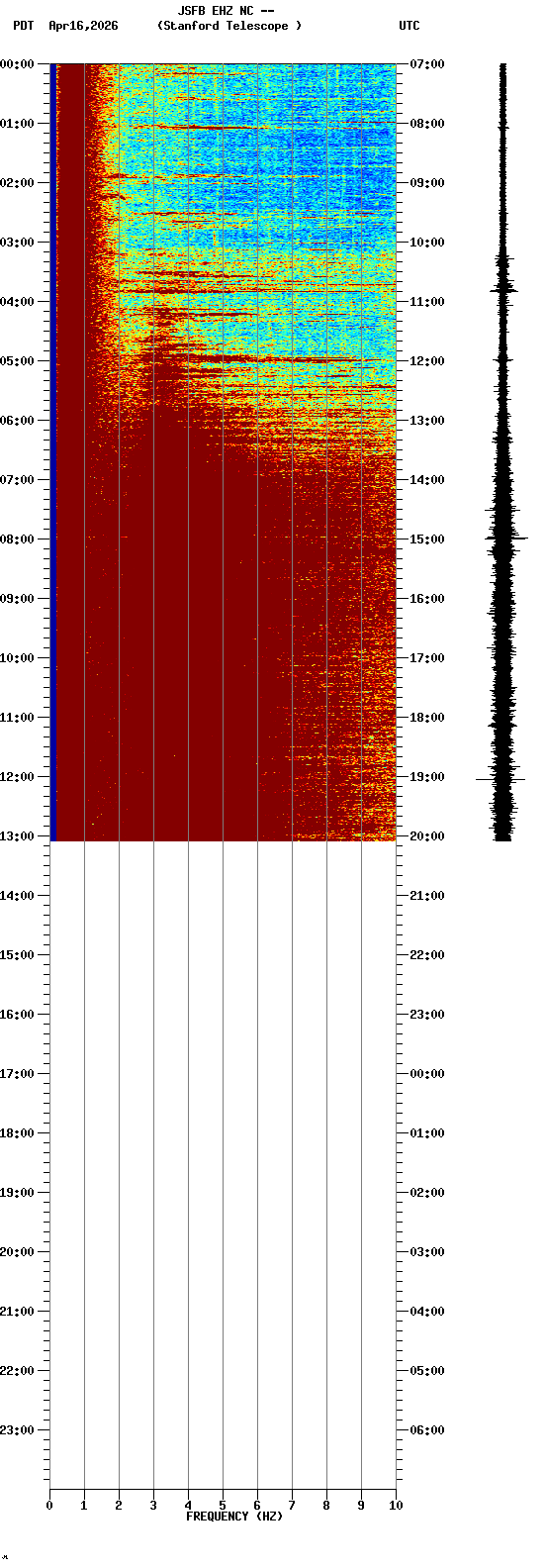This screenshot has width=546, height=1568.
Task: Click the '0' frequency axis tick label
Action: tap(49, 1506)
